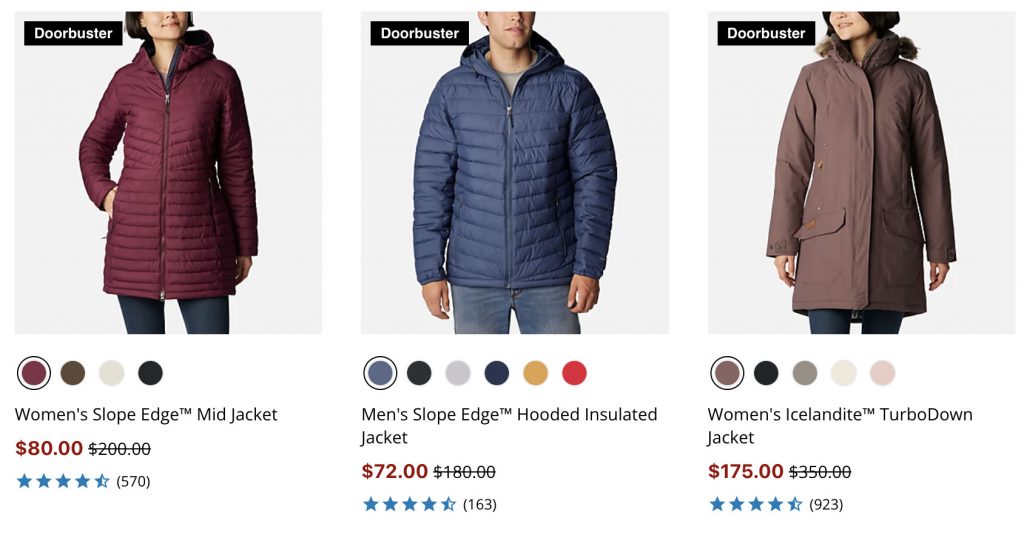1024x535 pixels.
Task: Pick light pink swatch for Women's Icelandite jacket
Action: 882,373
